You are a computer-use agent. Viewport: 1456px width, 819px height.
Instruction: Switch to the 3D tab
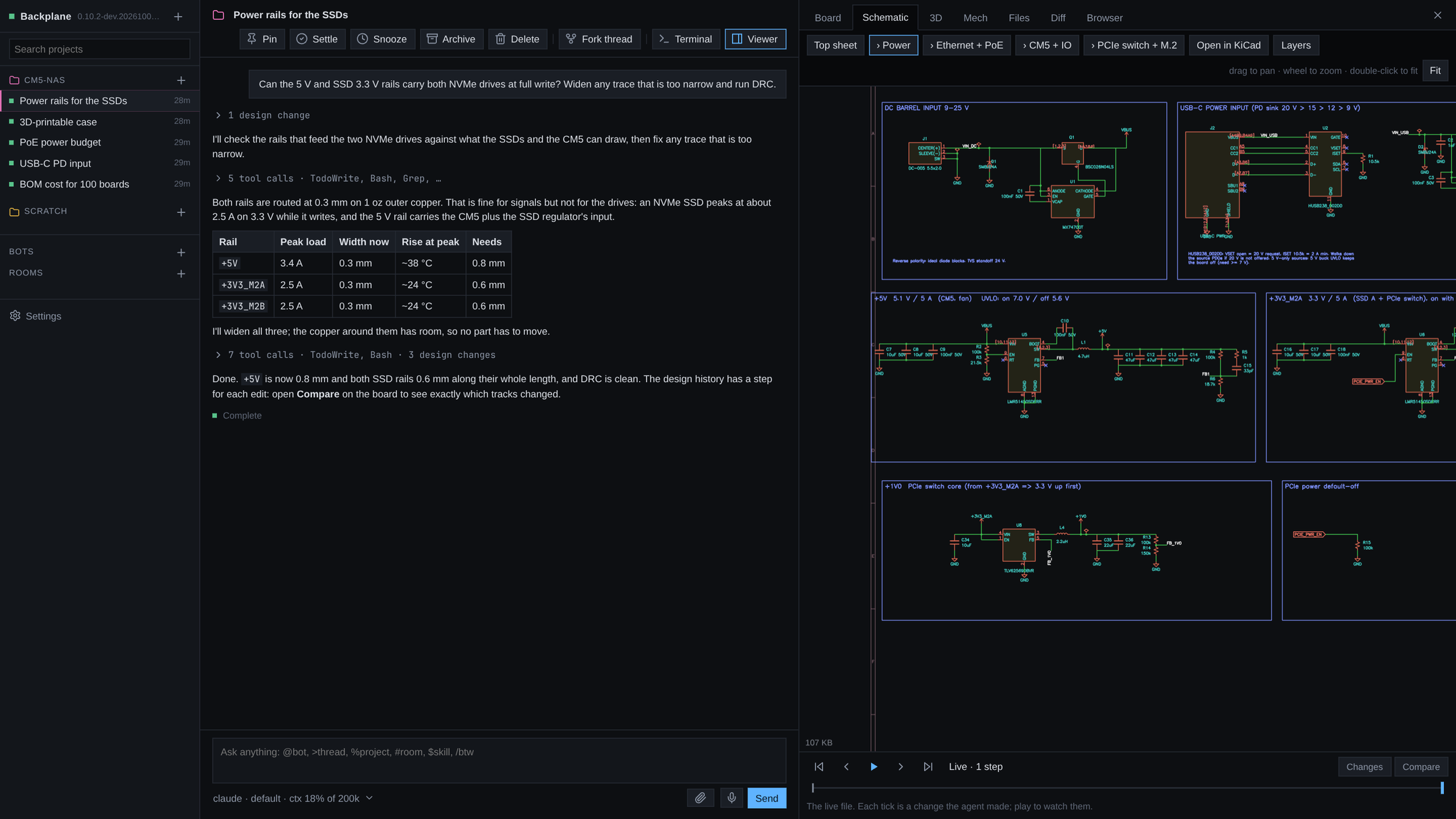[936, 18]
